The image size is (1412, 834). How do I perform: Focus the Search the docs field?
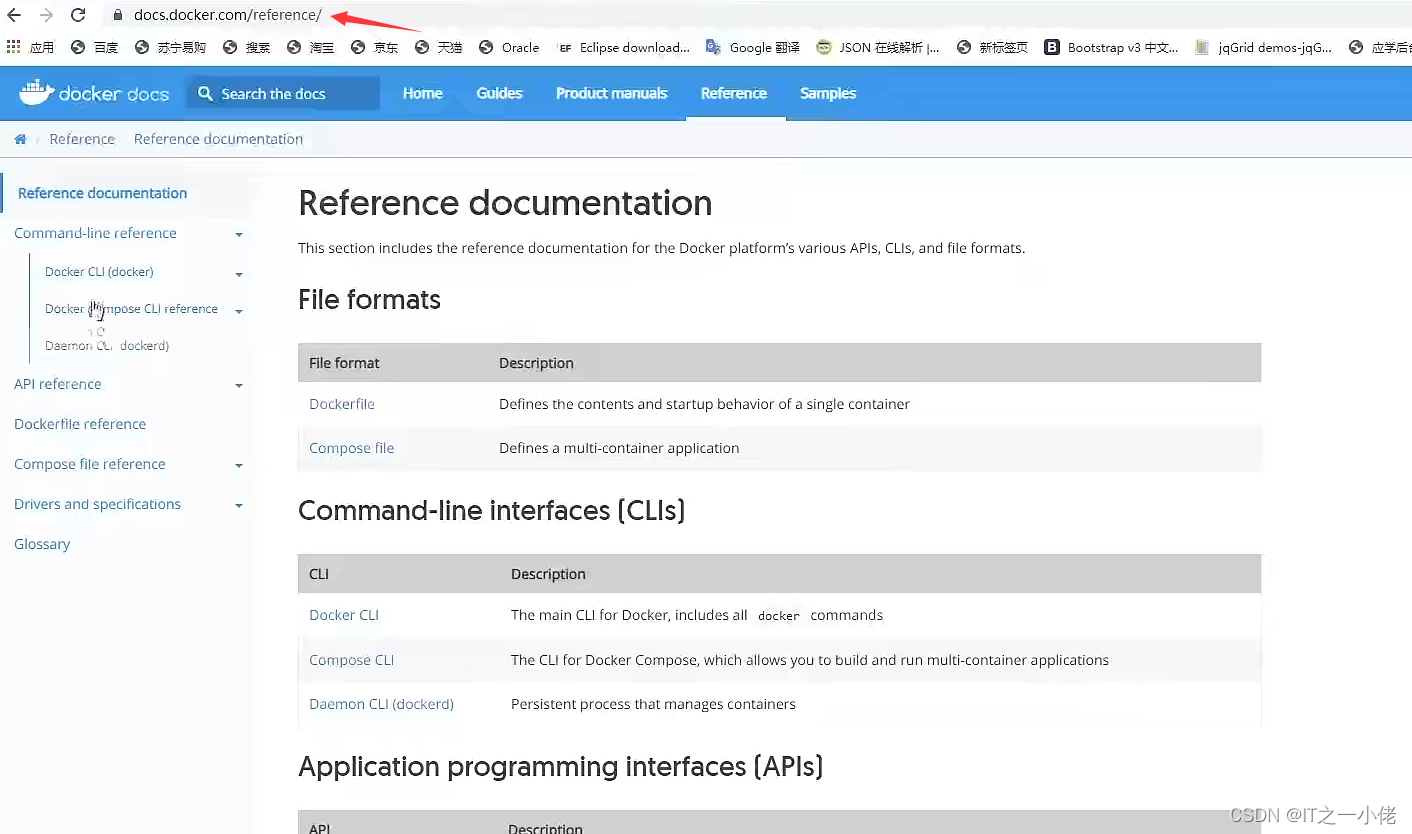[x=284, y=93]
